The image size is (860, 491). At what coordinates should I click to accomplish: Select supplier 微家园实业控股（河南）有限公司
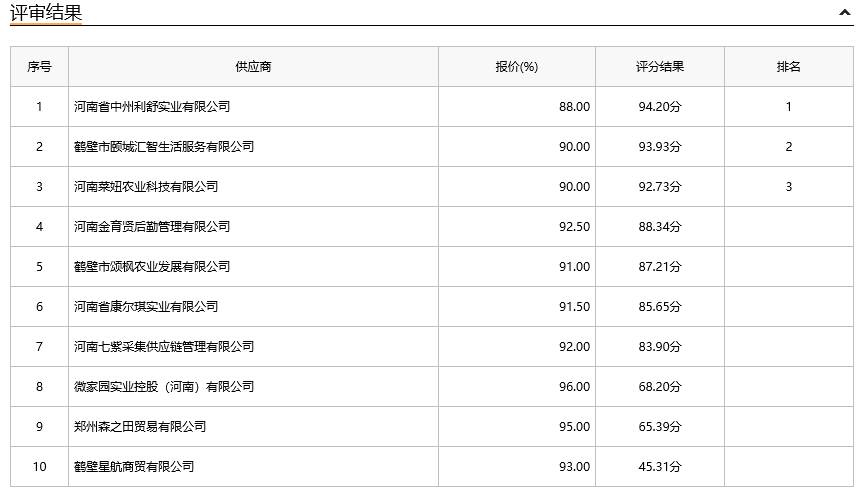point(164,387)
